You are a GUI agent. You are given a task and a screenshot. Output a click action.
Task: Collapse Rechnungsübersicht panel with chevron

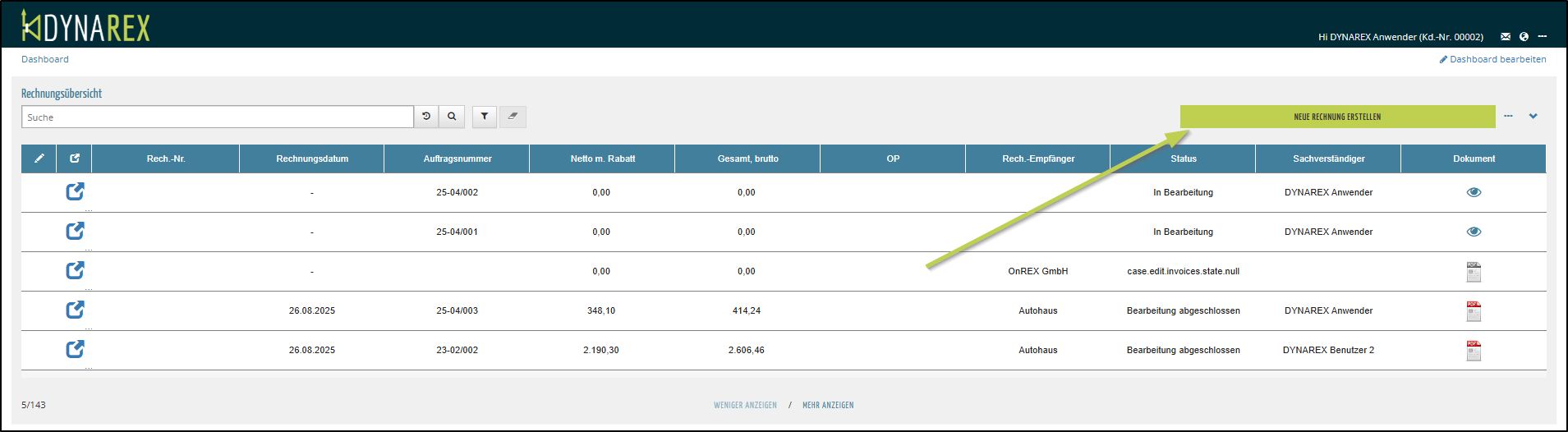pyautogui.click(x=1533, y=117)
